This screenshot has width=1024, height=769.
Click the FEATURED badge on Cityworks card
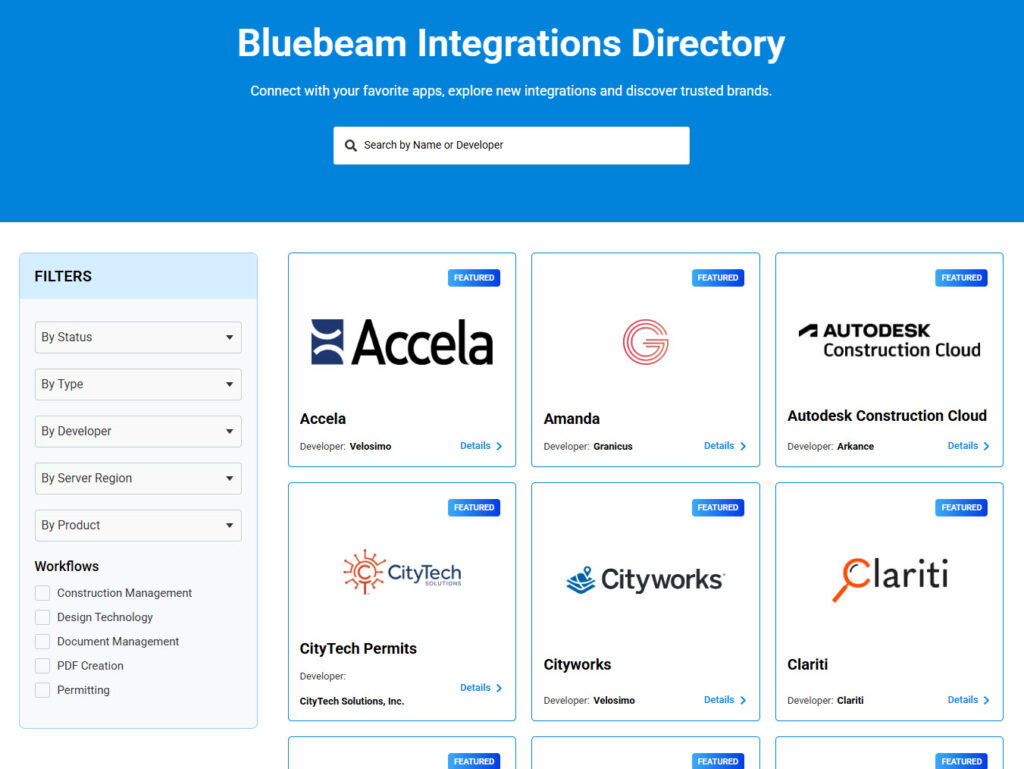coord(718,508)
